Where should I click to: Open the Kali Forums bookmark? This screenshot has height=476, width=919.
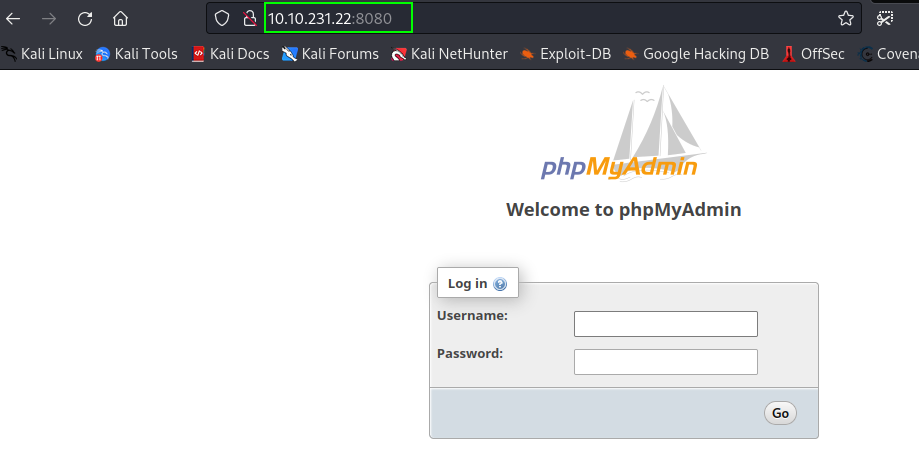pos(330,54)
